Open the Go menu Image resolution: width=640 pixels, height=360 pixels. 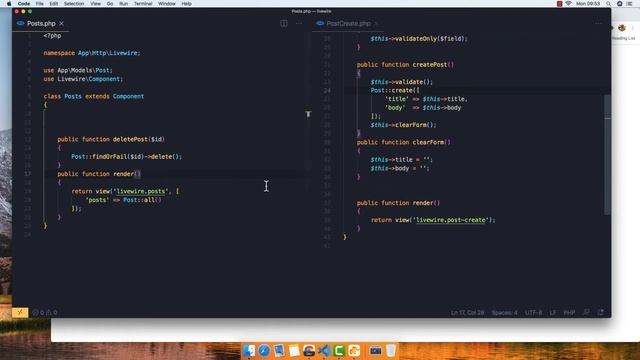(110, 4)
